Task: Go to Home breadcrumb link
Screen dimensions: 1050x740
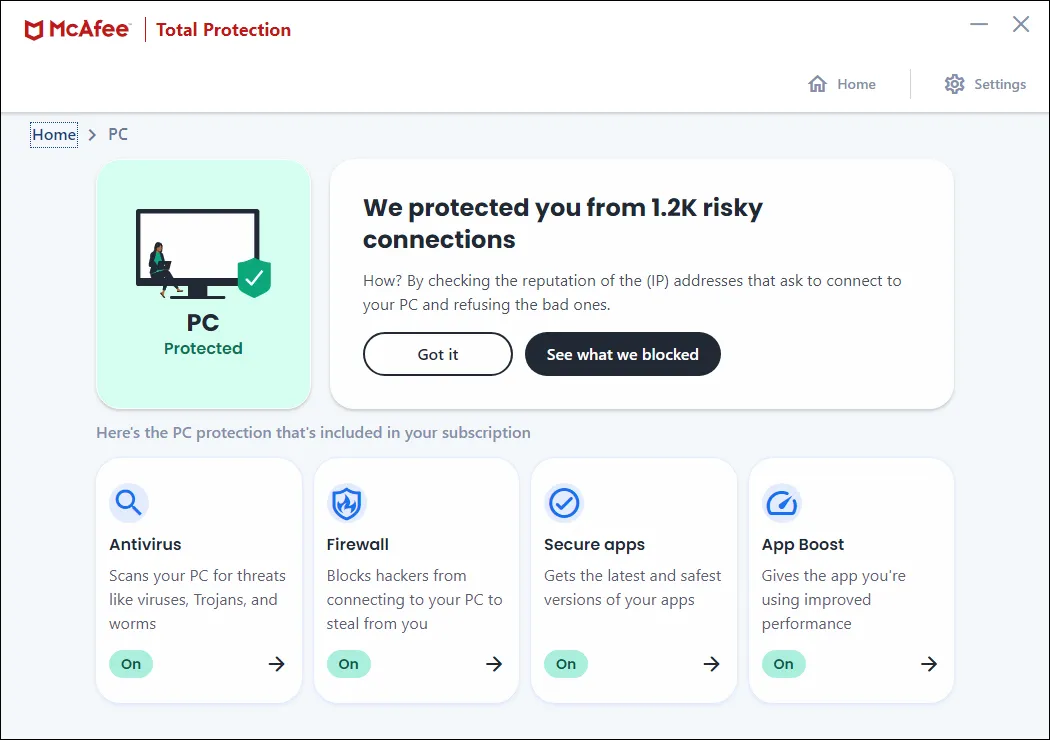Action: (54, 134)
